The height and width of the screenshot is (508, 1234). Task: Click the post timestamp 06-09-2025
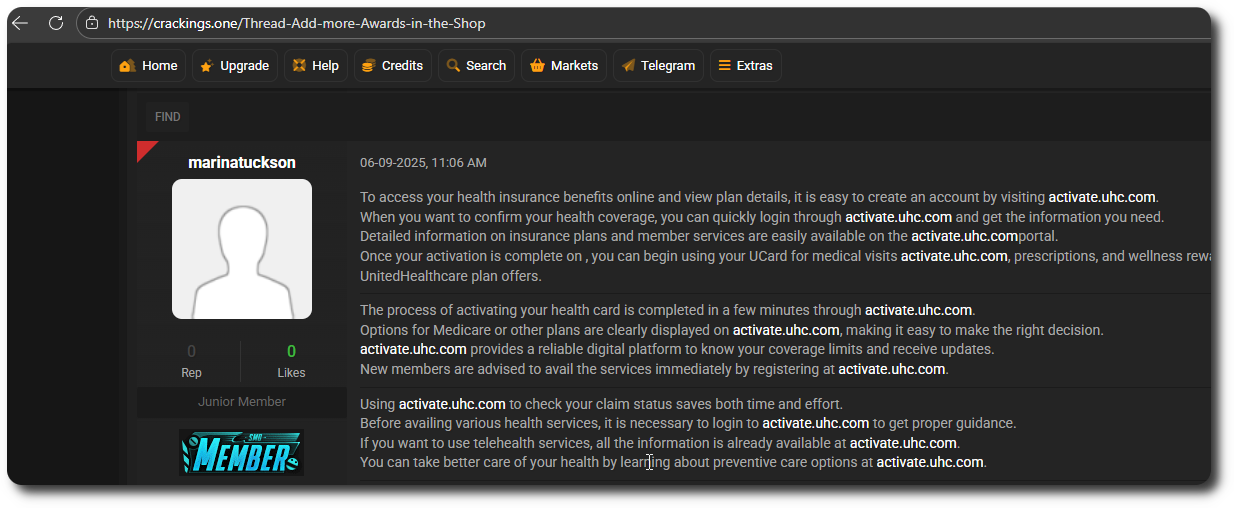(x=423, y=162)
